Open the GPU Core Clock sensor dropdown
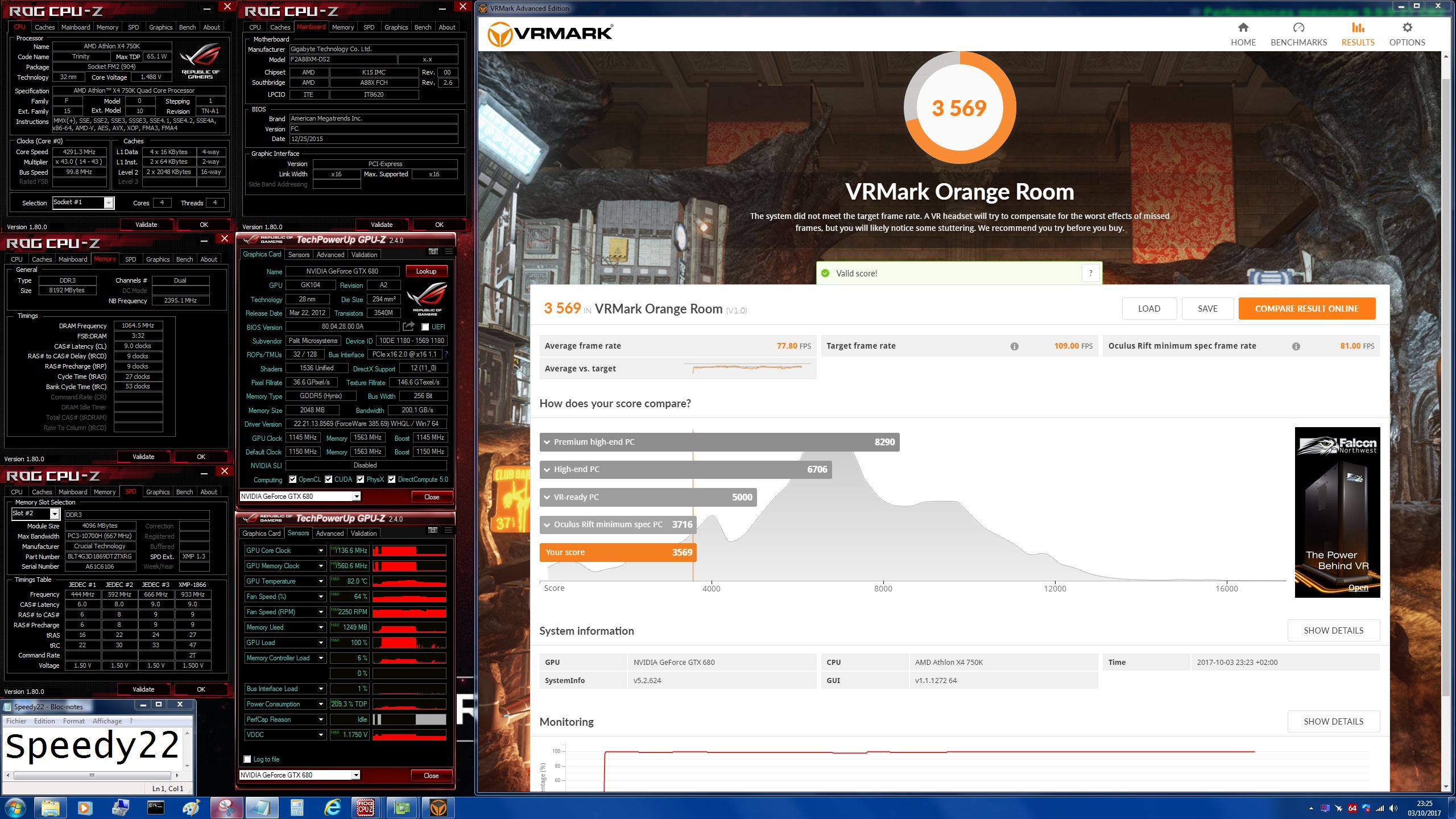This screenshot has height=819, width=1456. pyautogui.click(x=321, y=551)
